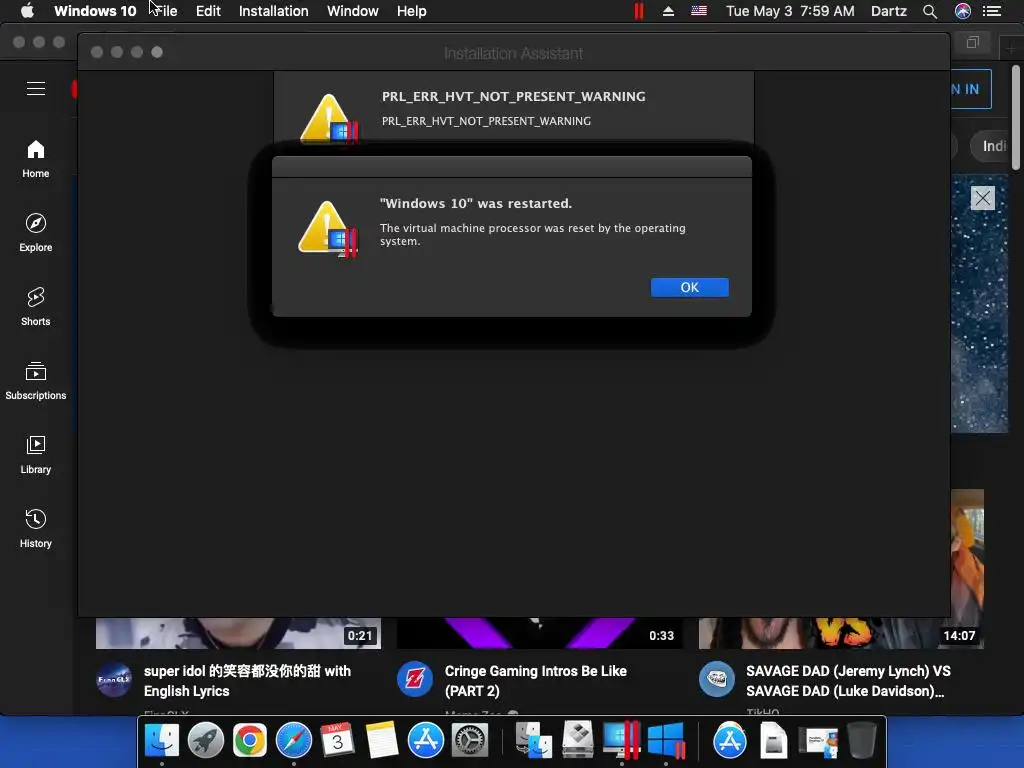Select the partially visible Indi filter chip
Image resolution: width=1024 pixels, height=768 pixels.
[x=991, y=146]
